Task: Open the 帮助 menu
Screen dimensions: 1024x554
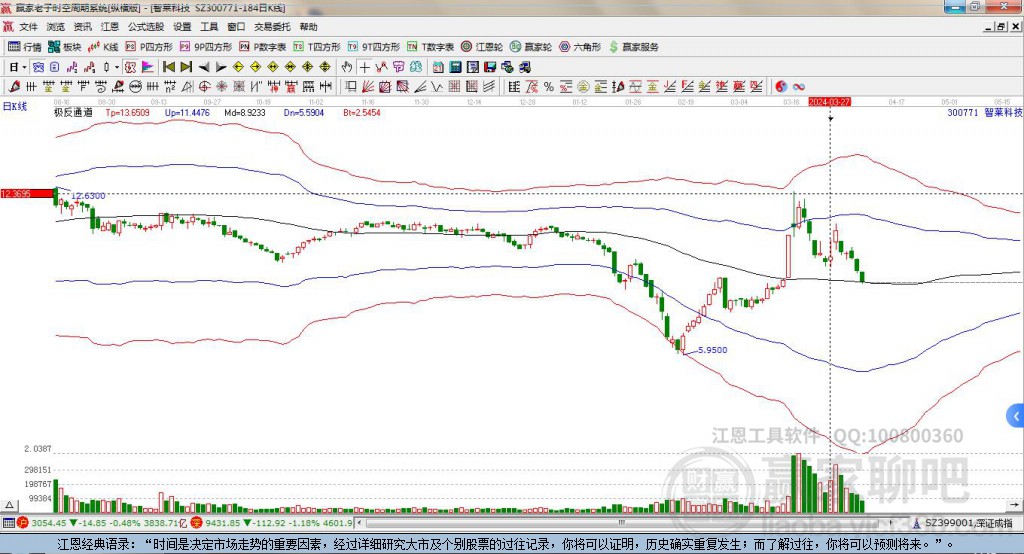Action: click(x=308, y=27)
